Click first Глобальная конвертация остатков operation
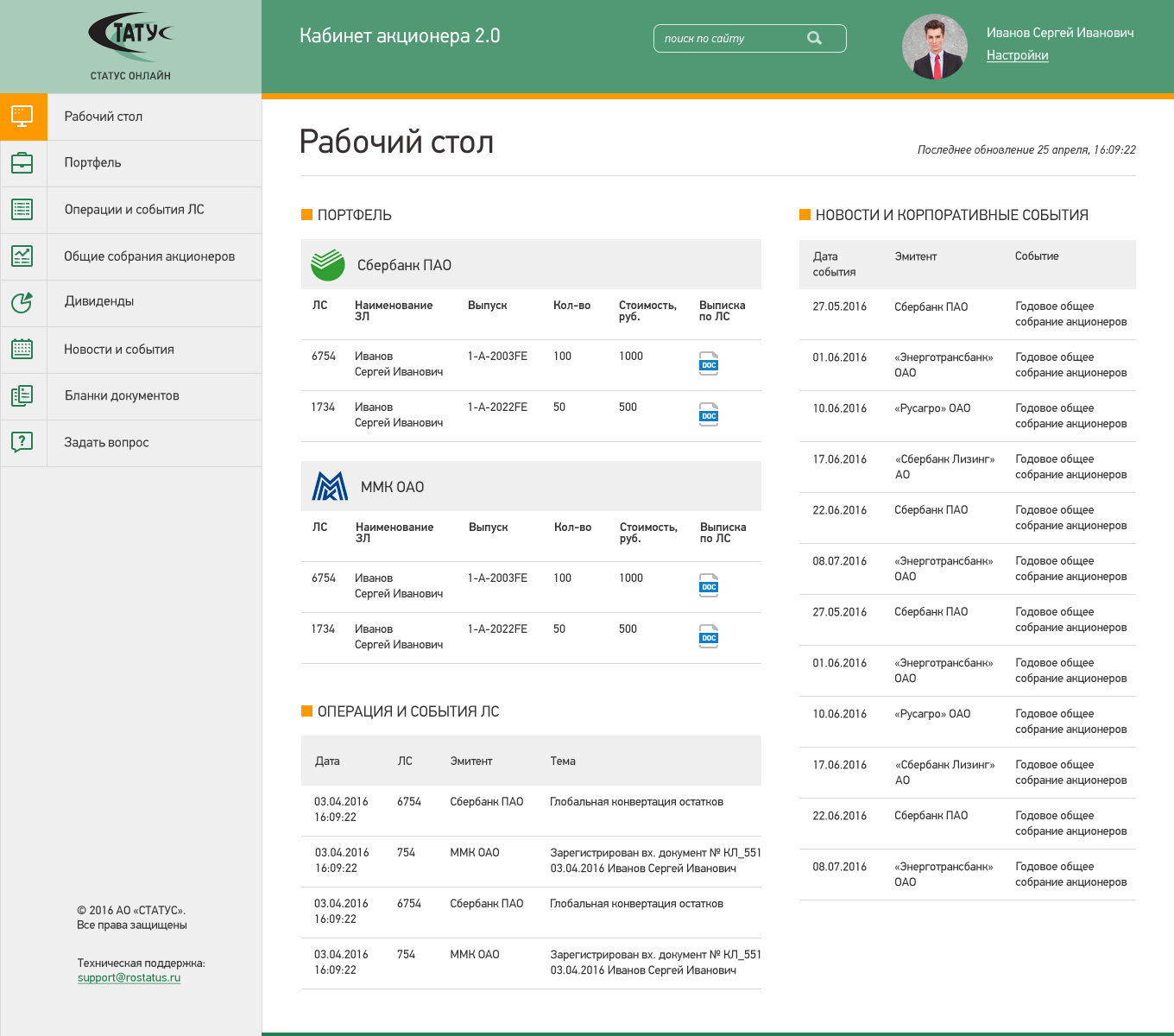Image resolution: width=1174 pixels, height=1036 pixels. pyautogui.click(x=636, y=802)
